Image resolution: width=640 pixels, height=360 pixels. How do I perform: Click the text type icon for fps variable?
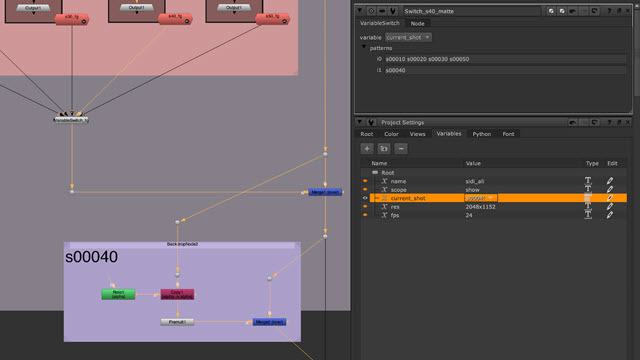[x=588, y=215]
